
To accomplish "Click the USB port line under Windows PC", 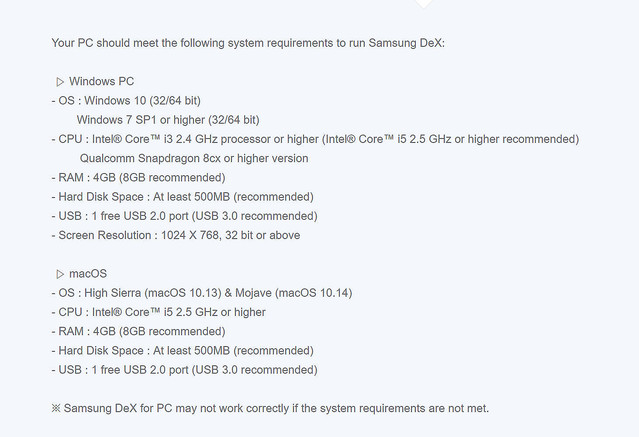I will click(184, 216).
